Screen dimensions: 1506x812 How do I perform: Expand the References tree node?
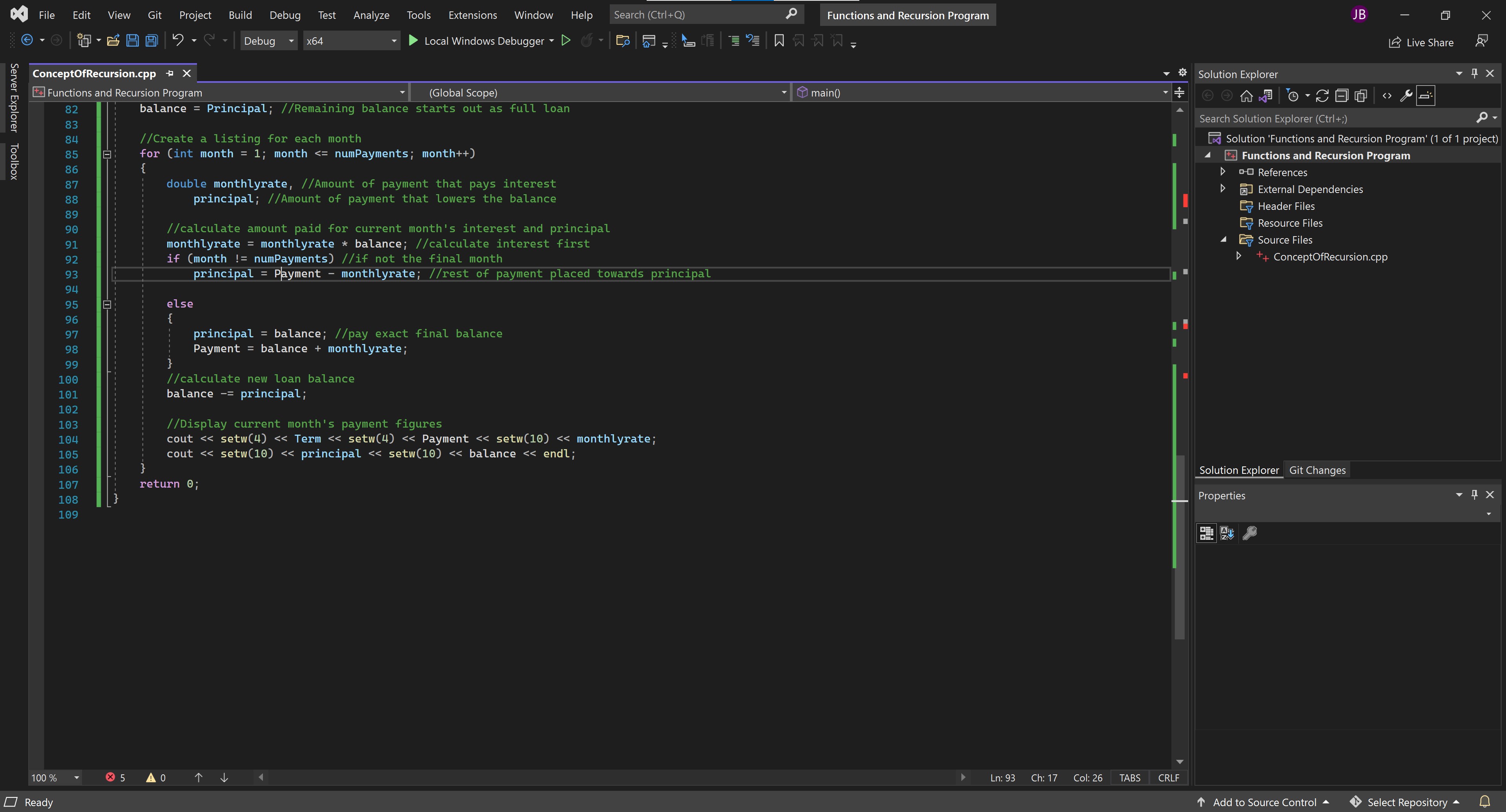point(1222,172)
